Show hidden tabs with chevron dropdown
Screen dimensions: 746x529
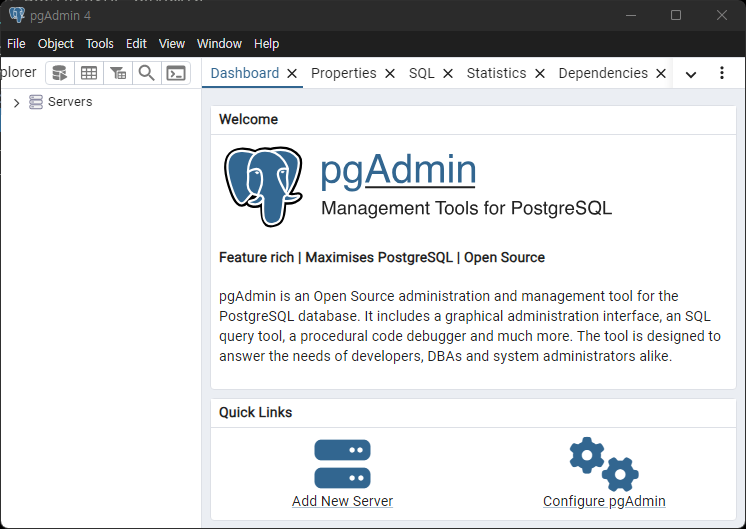coord(691,74)
